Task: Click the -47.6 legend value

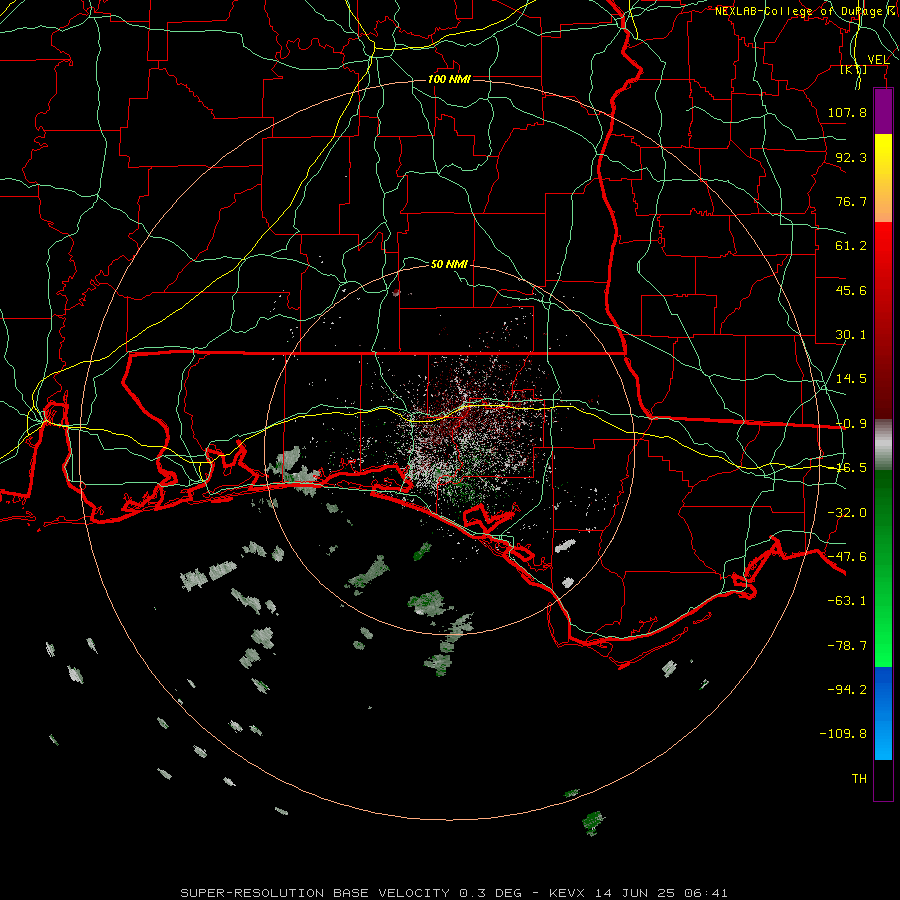Action: point(847,557)
